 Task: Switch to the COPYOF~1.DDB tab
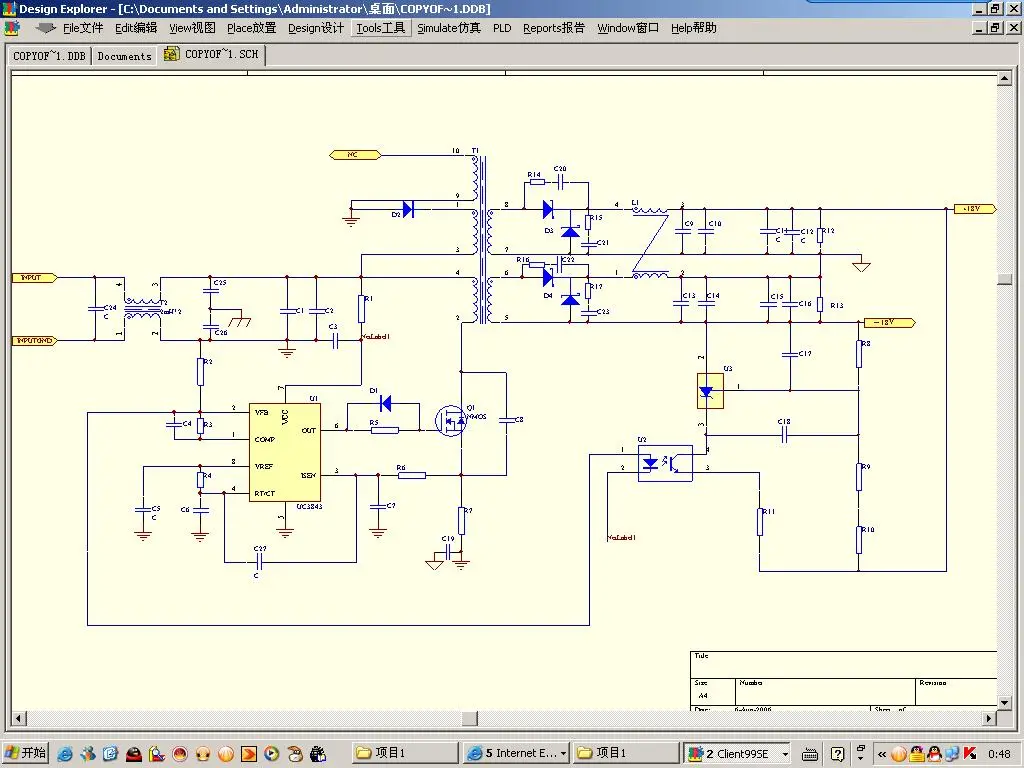pos(49,56)
